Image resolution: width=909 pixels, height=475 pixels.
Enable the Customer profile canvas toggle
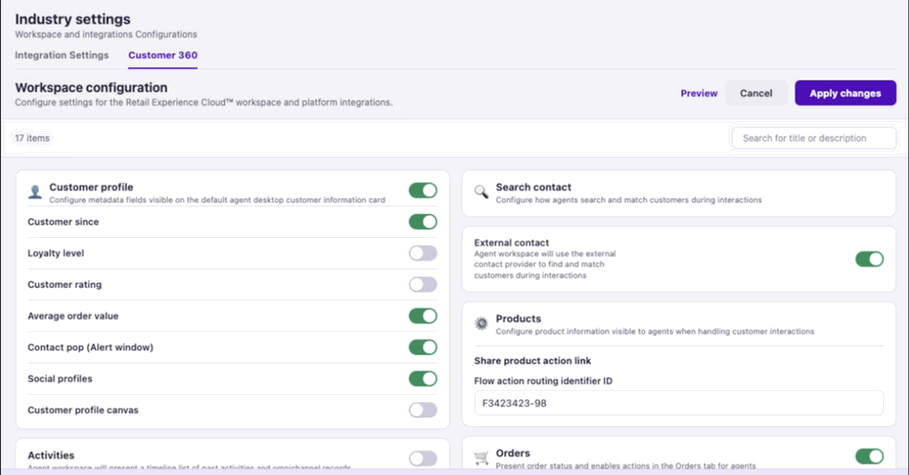pyautogui.click(x=423, y=409)
